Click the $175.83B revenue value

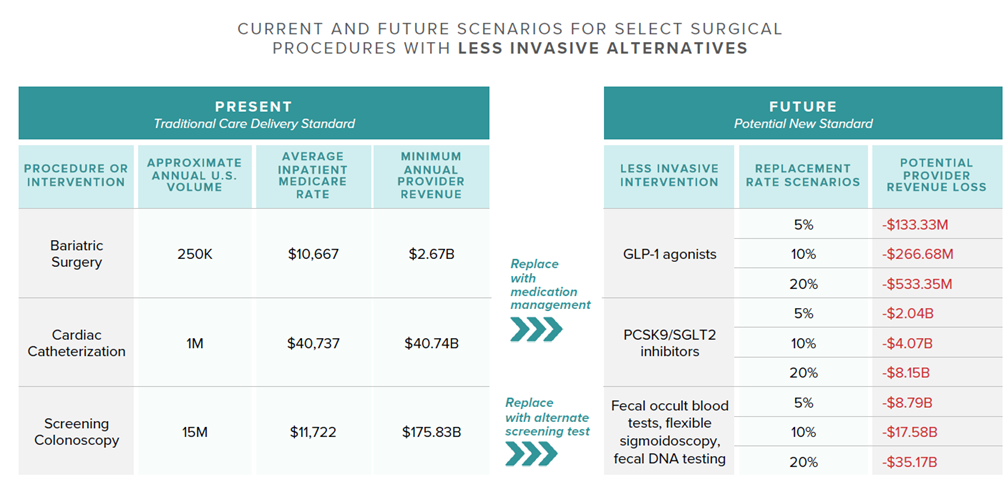click(x=433, y=432)
